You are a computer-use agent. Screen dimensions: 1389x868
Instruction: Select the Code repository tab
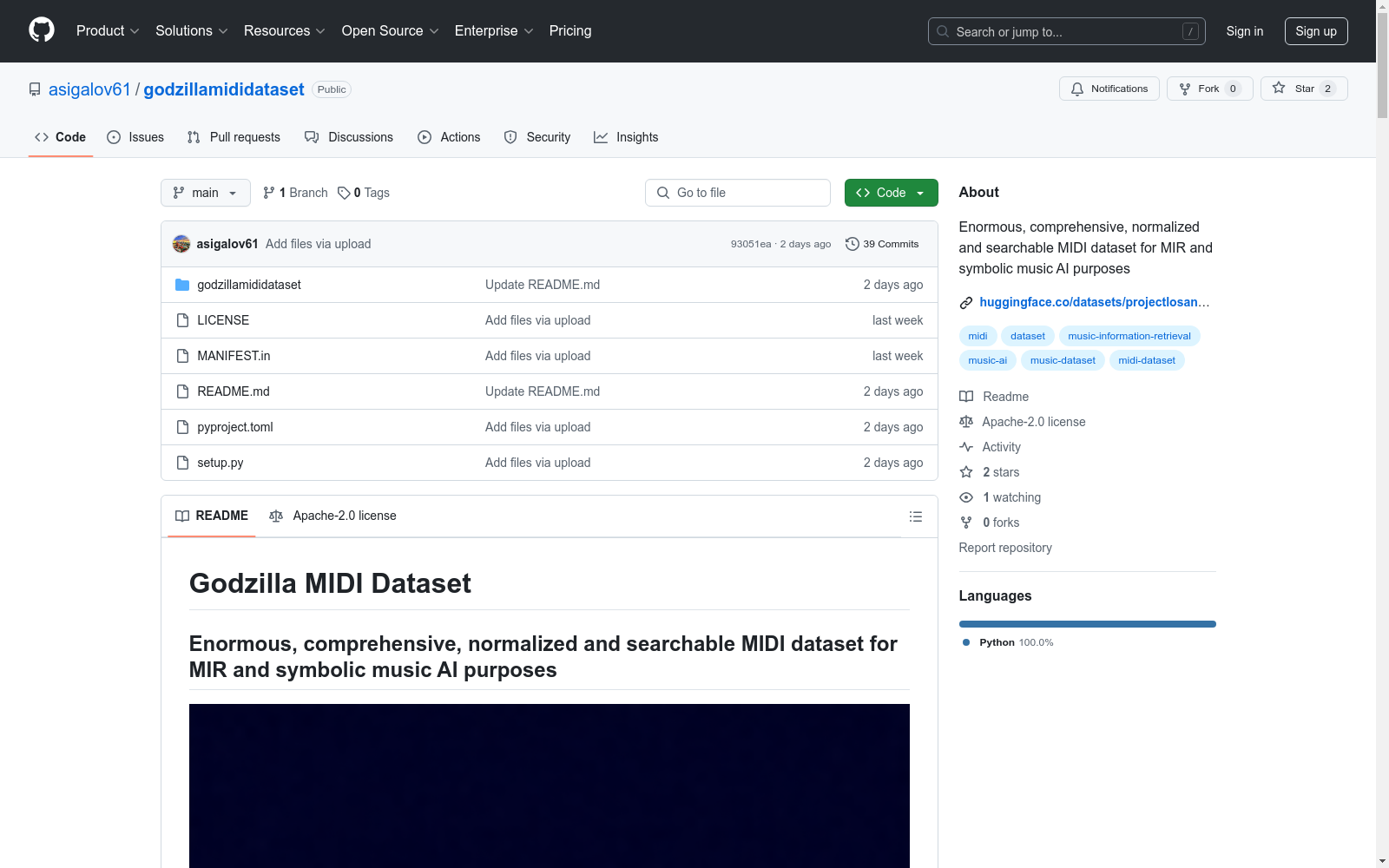pyautogui.click(x=61, y=137)
